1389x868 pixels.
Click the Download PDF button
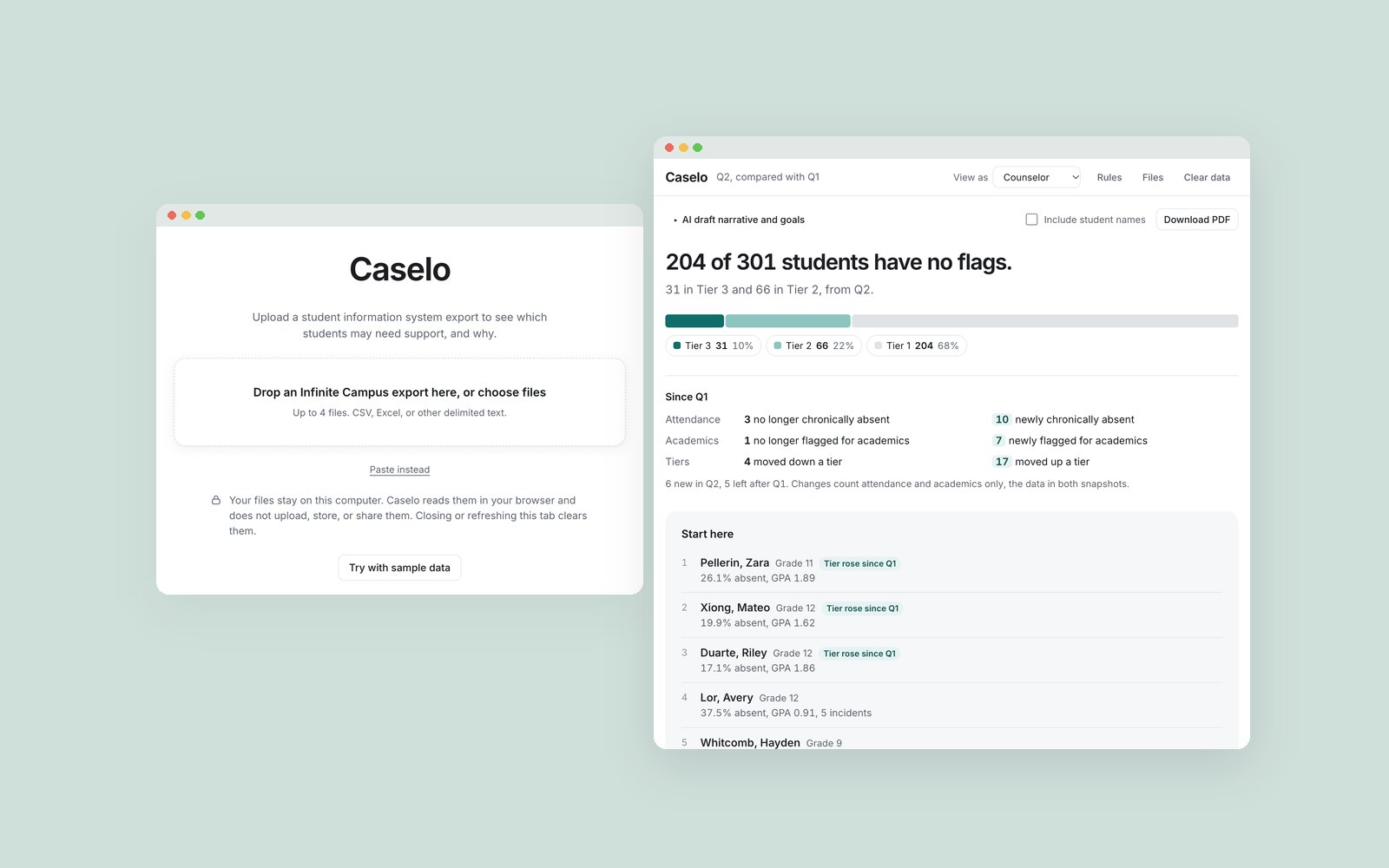click(x=1196, y=220)
